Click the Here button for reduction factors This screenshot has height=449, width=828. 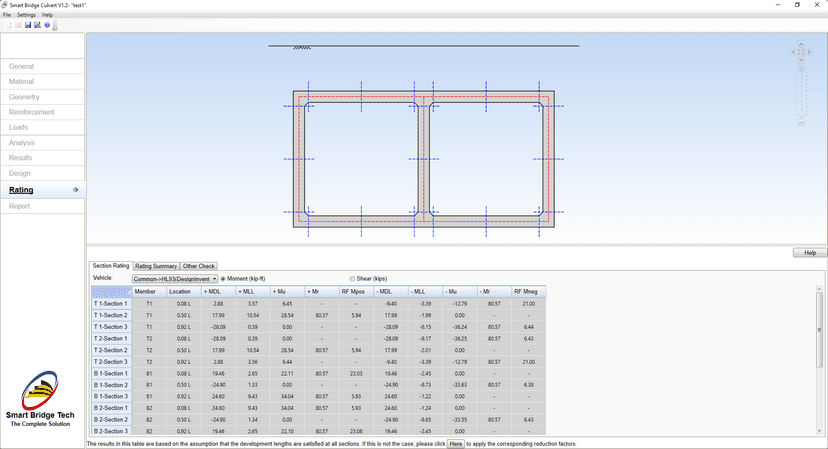455,443
